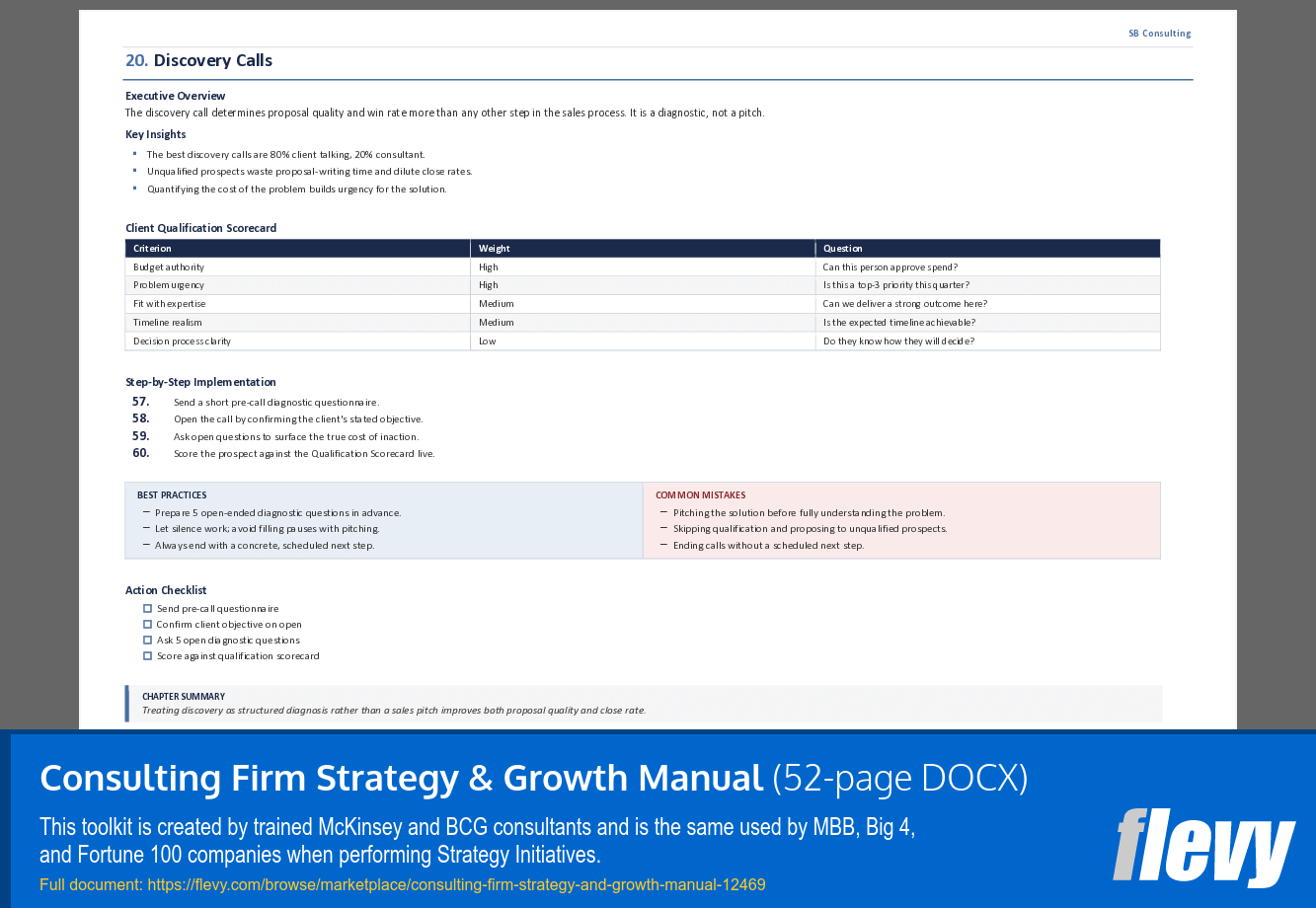Click the 'Low' weight cell
Viewport: 1316px width, 908px height.
[643, 341]
